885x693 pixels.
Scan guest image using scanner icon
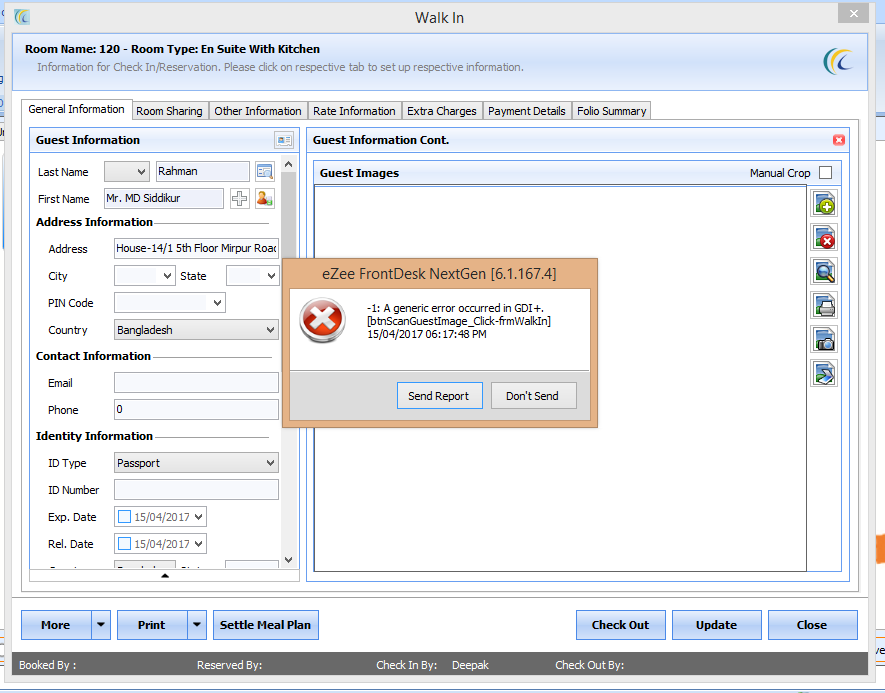(824, 373)
